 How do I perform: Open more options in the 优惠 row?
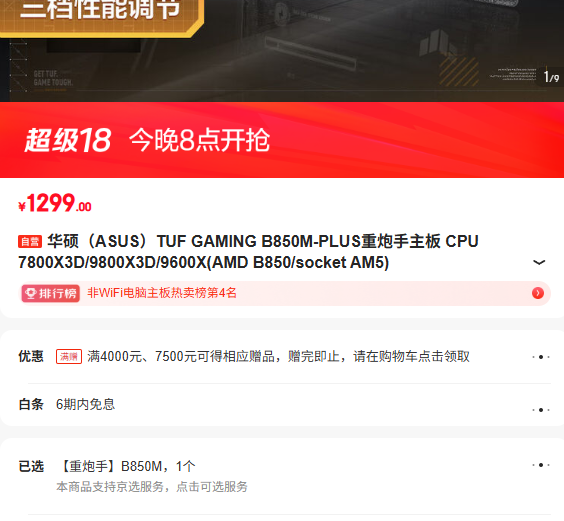541,357
